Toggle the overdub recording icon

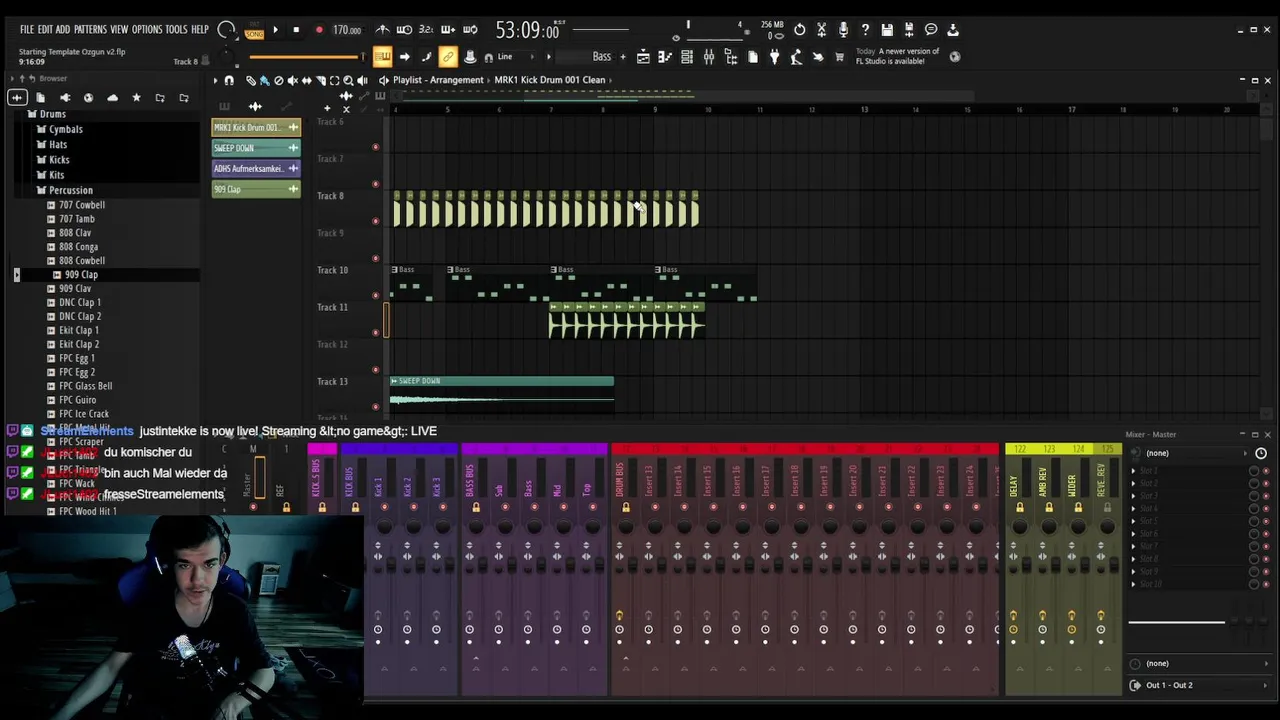(448, 30)
